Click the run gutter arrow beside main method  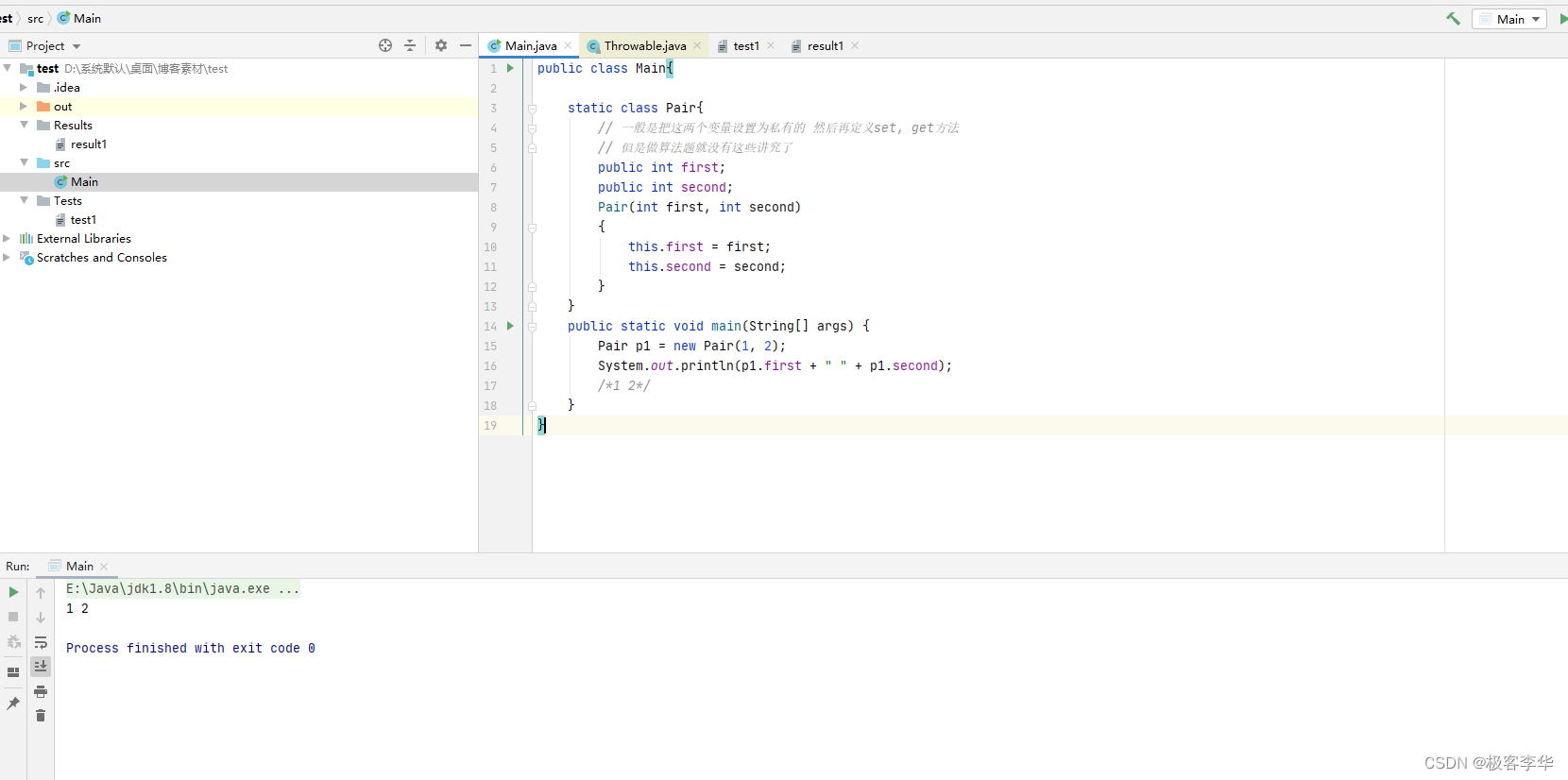click(x=510, y=326)
